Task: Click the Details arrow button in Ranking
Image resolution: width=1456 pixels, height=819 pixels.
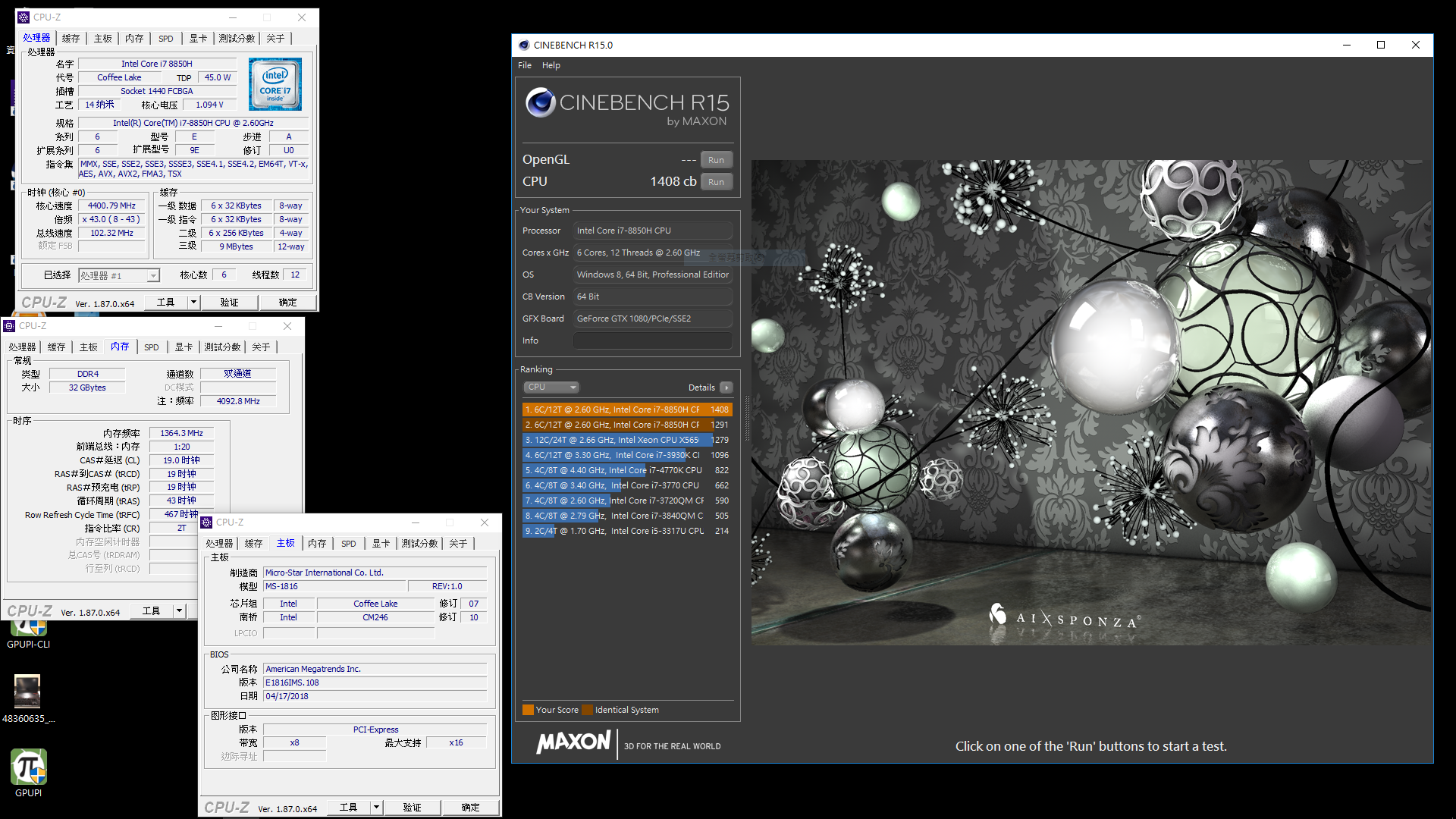Action: [726, 388]
